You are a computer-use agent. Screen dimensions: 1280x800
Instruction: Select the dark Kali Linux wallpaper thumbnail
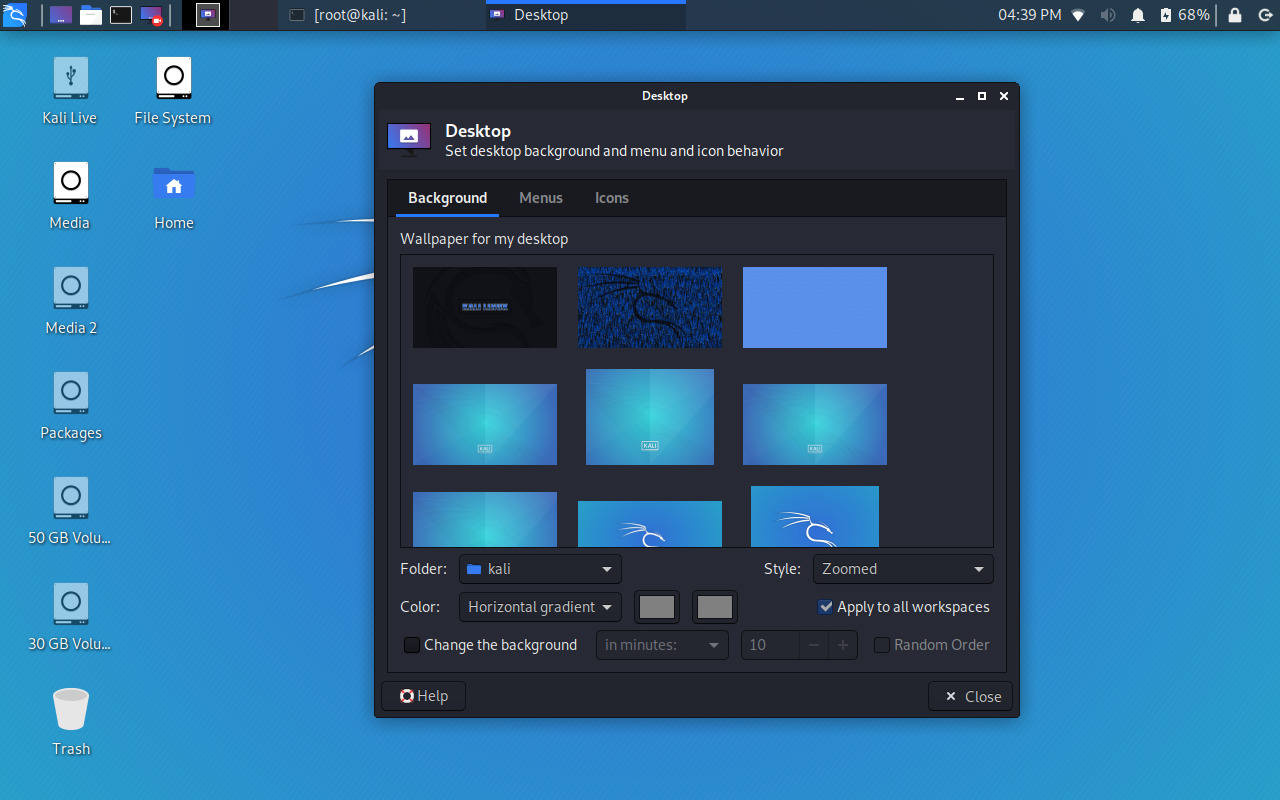(x=484, y=307)
